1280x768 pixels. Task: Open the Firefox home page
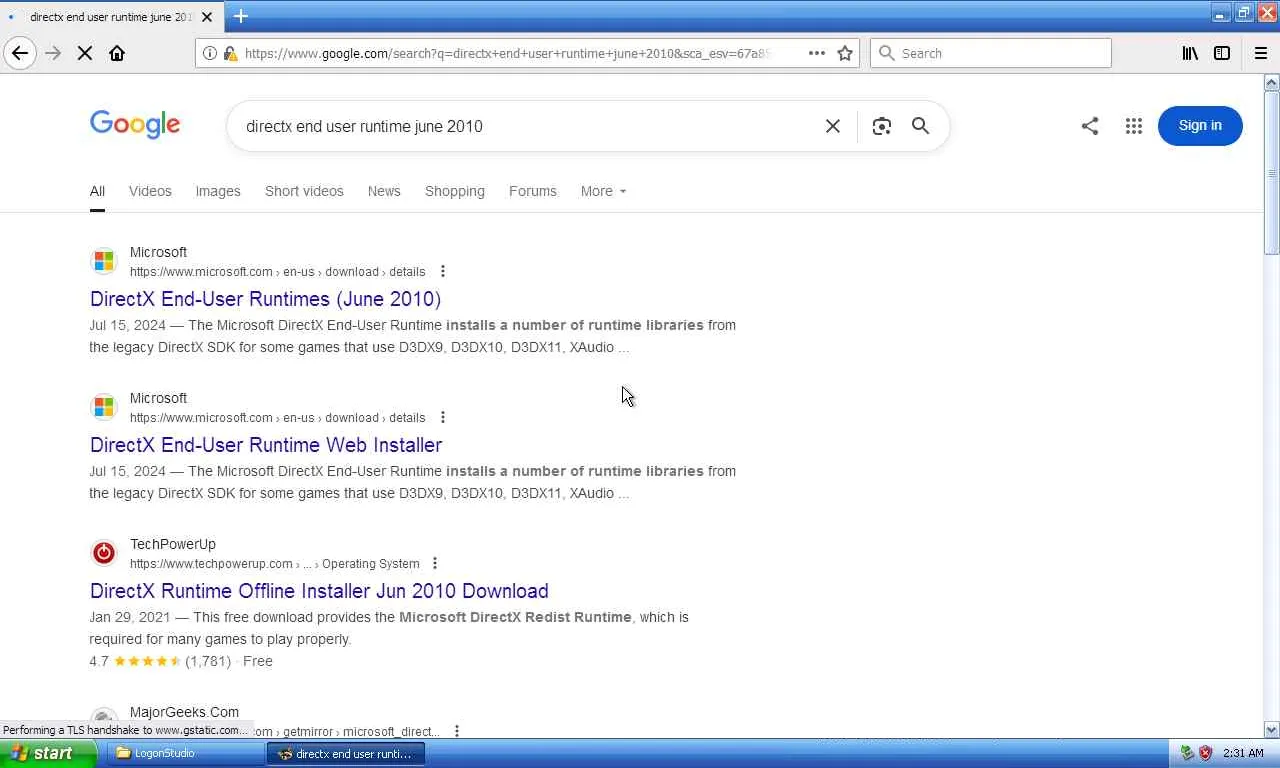pyautogui.click(x=117, y=53)
